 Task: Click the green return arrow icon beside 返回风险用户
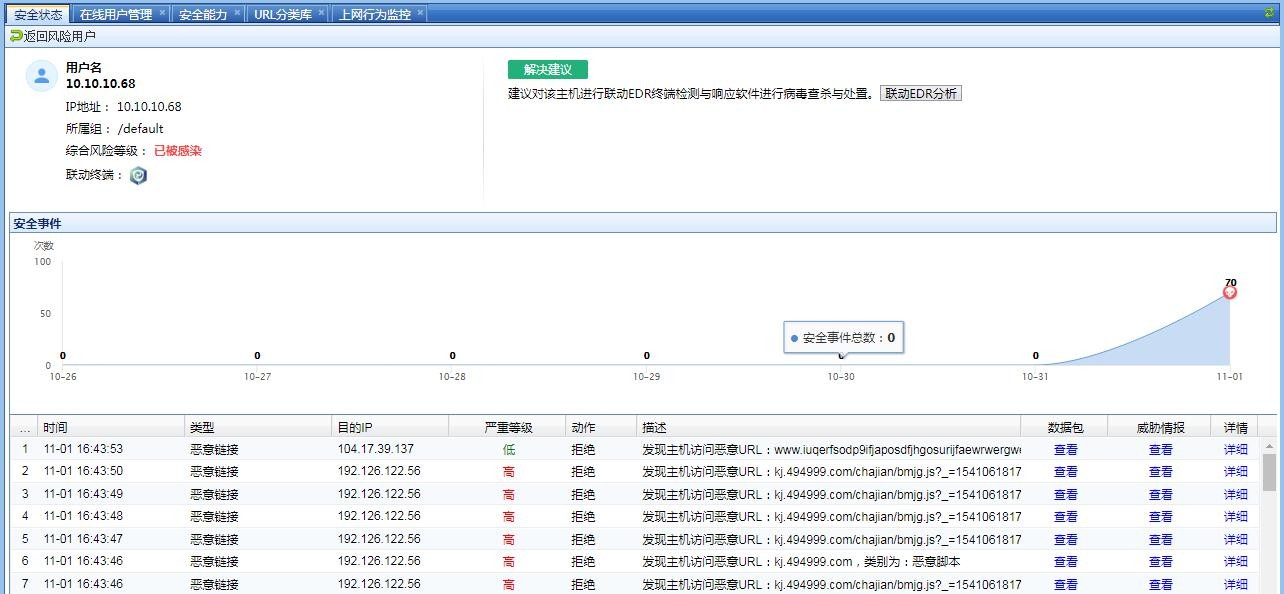tap(18, 31)
